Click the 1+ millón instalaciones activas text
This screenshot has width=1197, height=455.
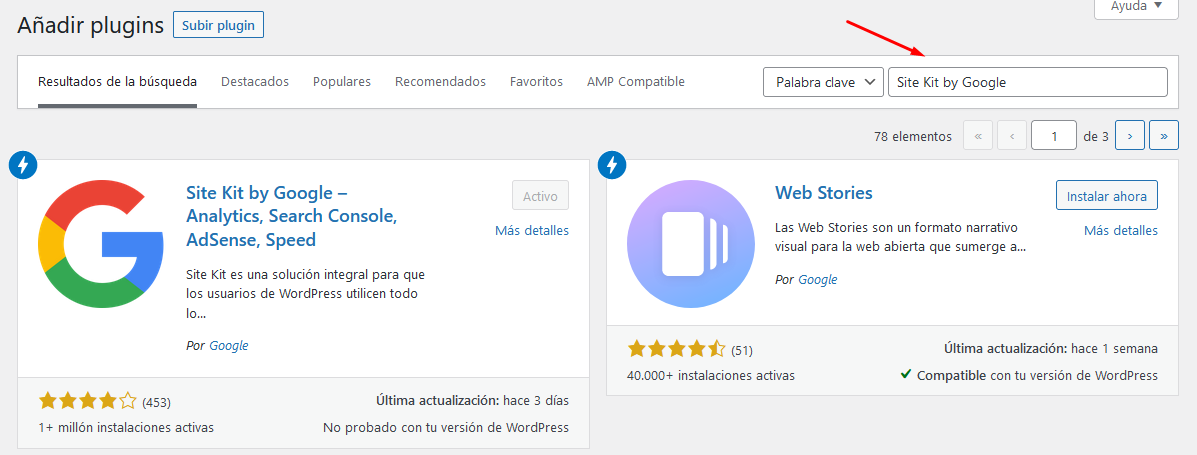pos(126,428)
